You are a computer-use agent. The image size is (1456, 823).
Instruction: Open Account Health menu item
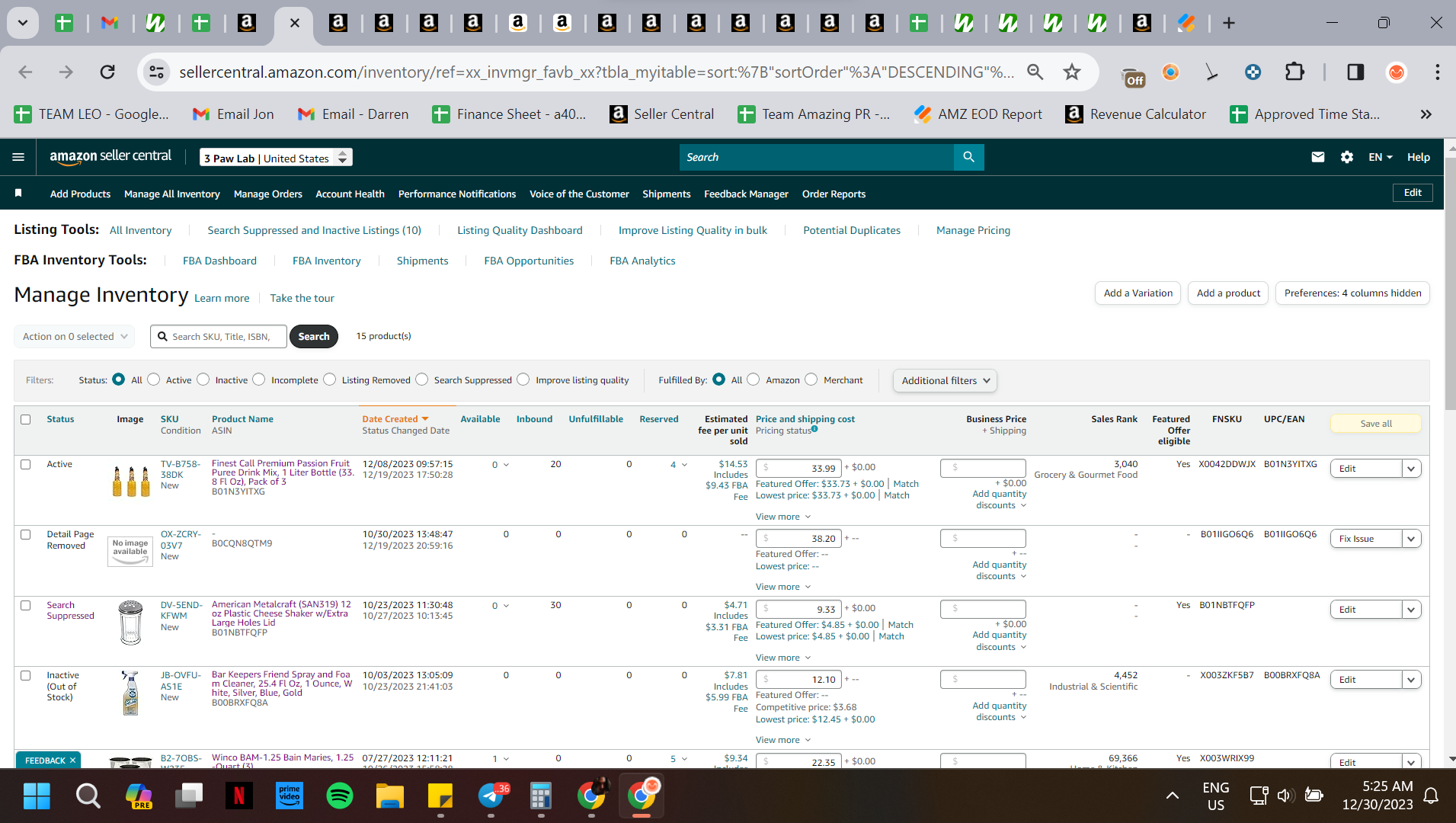point(350,194)
